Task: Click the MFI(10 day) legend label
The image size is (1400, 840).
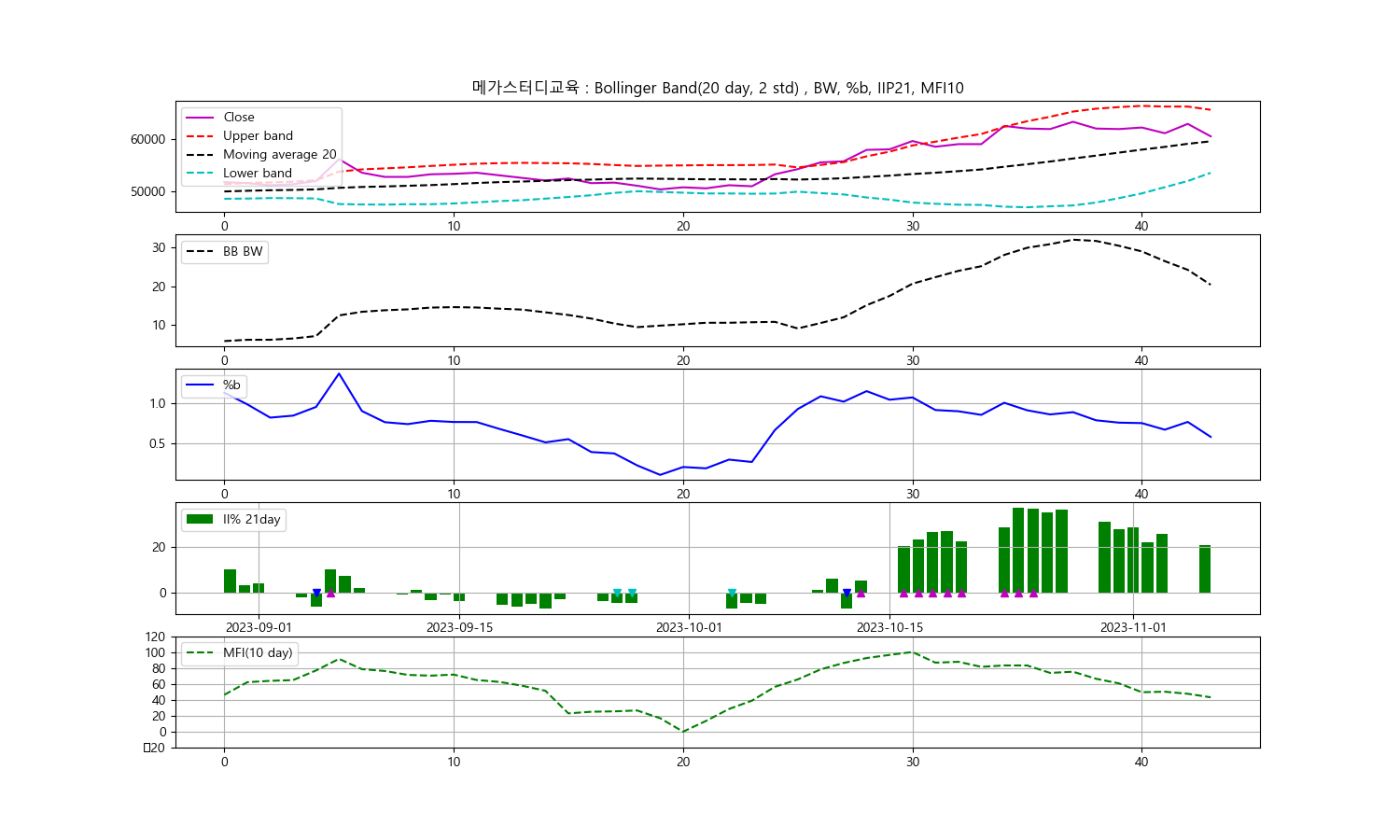Action: [x=258, y=653]
